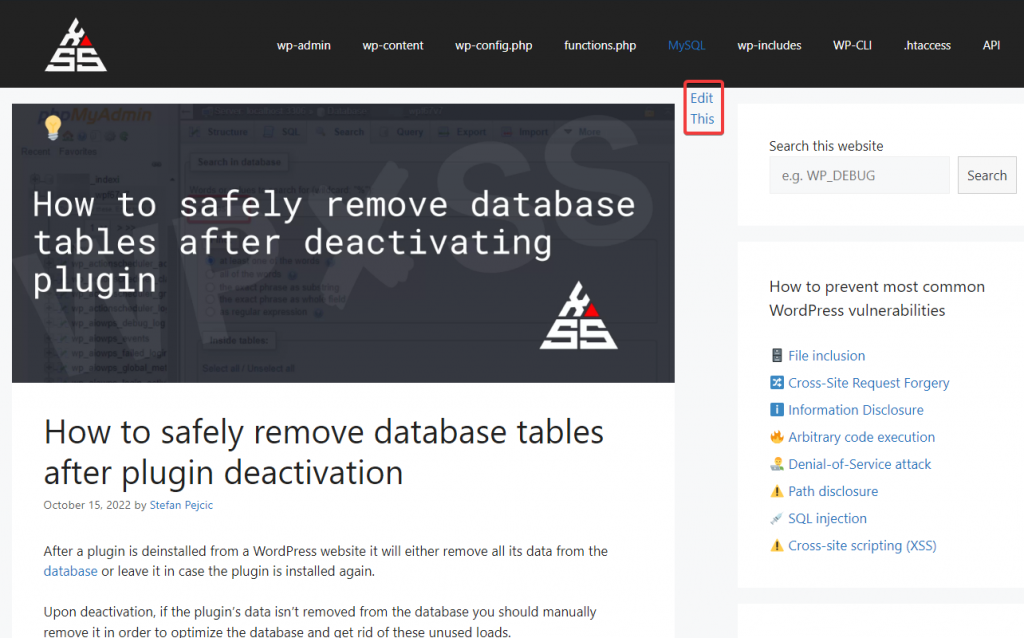Select the MySQL menu item

(686, 46)
